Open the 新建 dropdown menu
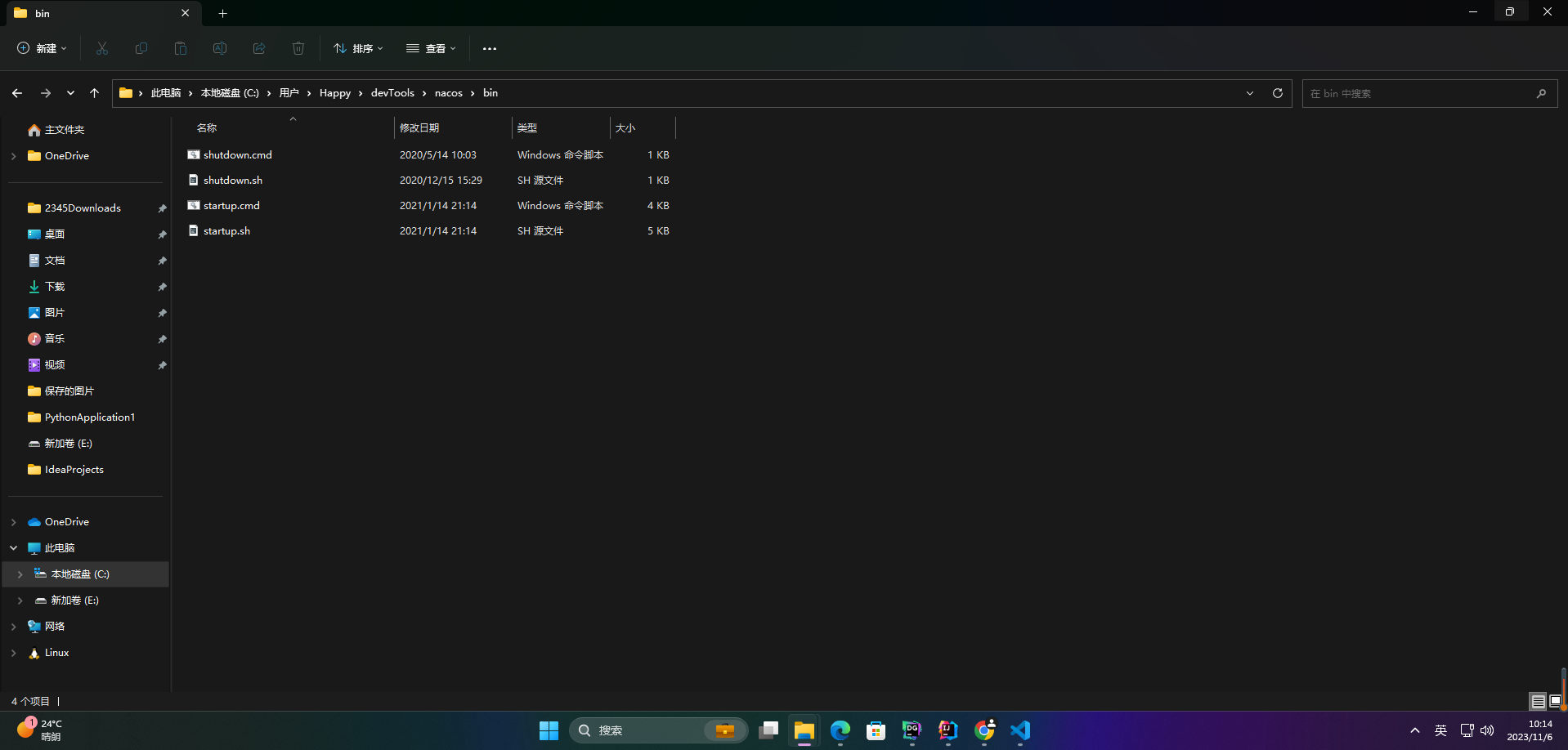The height and width of the screenshot is (750, 1568). coord(43,48)
